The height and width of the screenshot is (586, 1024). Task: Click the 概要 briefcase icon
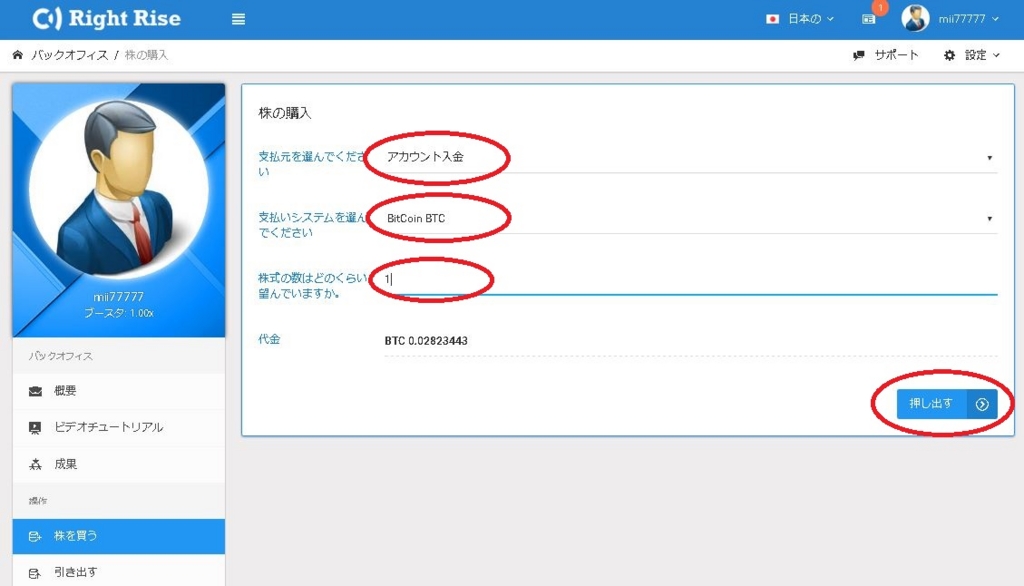[x=35, y=391]
